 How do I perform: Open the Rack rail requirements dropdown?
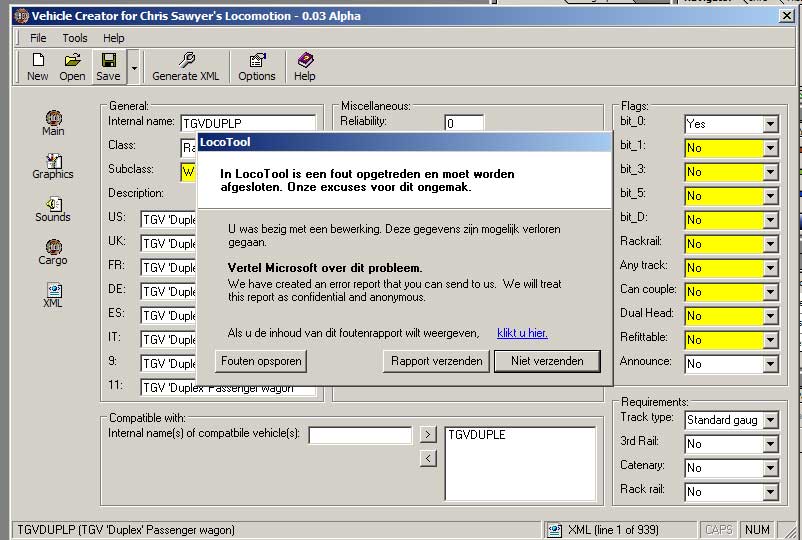click(770, 492)
